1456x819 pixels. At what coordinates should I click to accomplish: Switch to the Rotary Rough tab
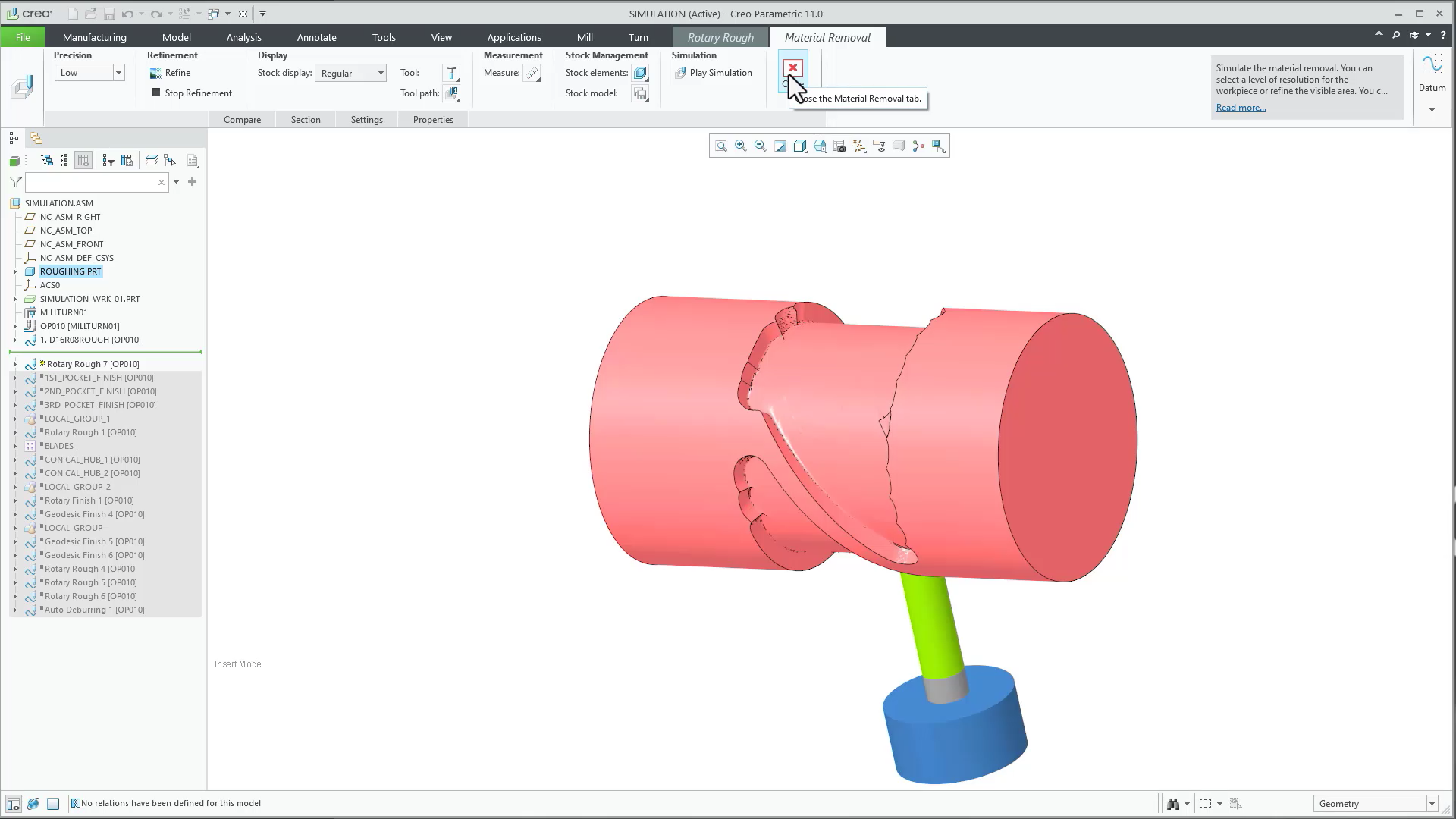720,37
